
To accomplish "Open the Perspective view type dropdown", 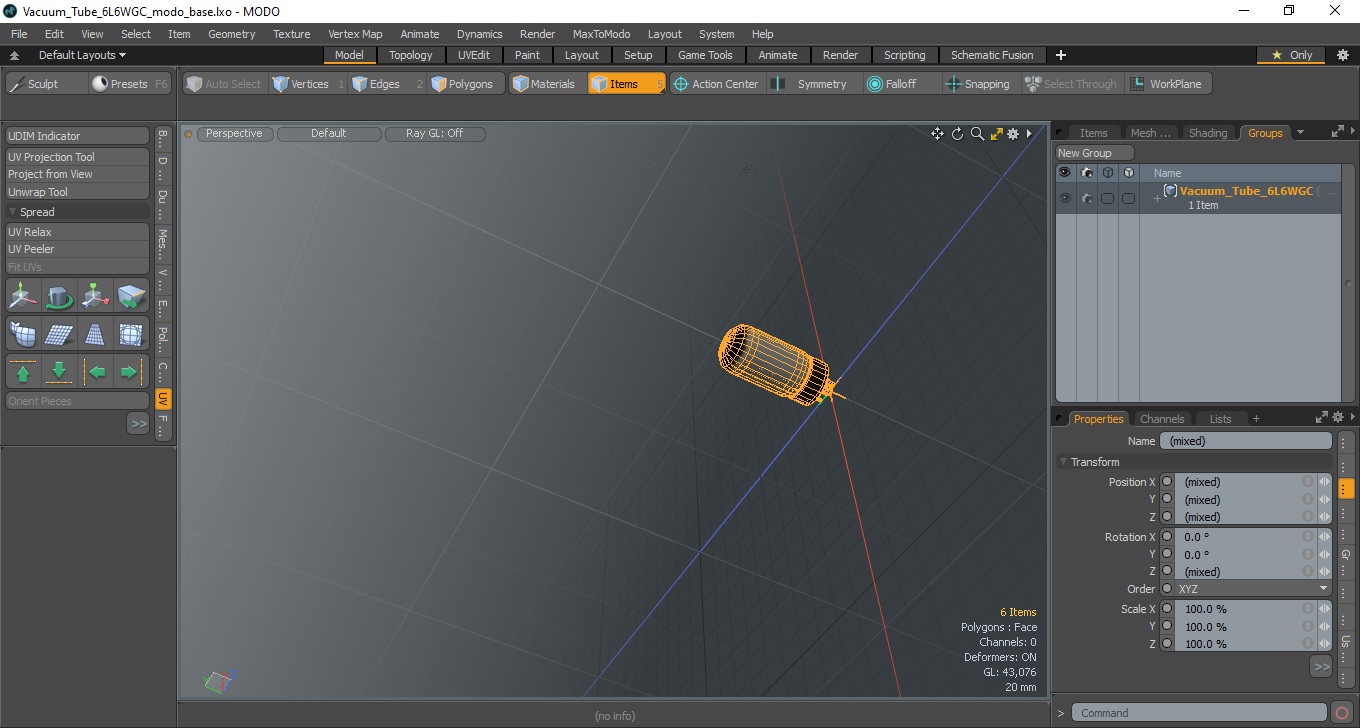I will (x=234, y=134).
